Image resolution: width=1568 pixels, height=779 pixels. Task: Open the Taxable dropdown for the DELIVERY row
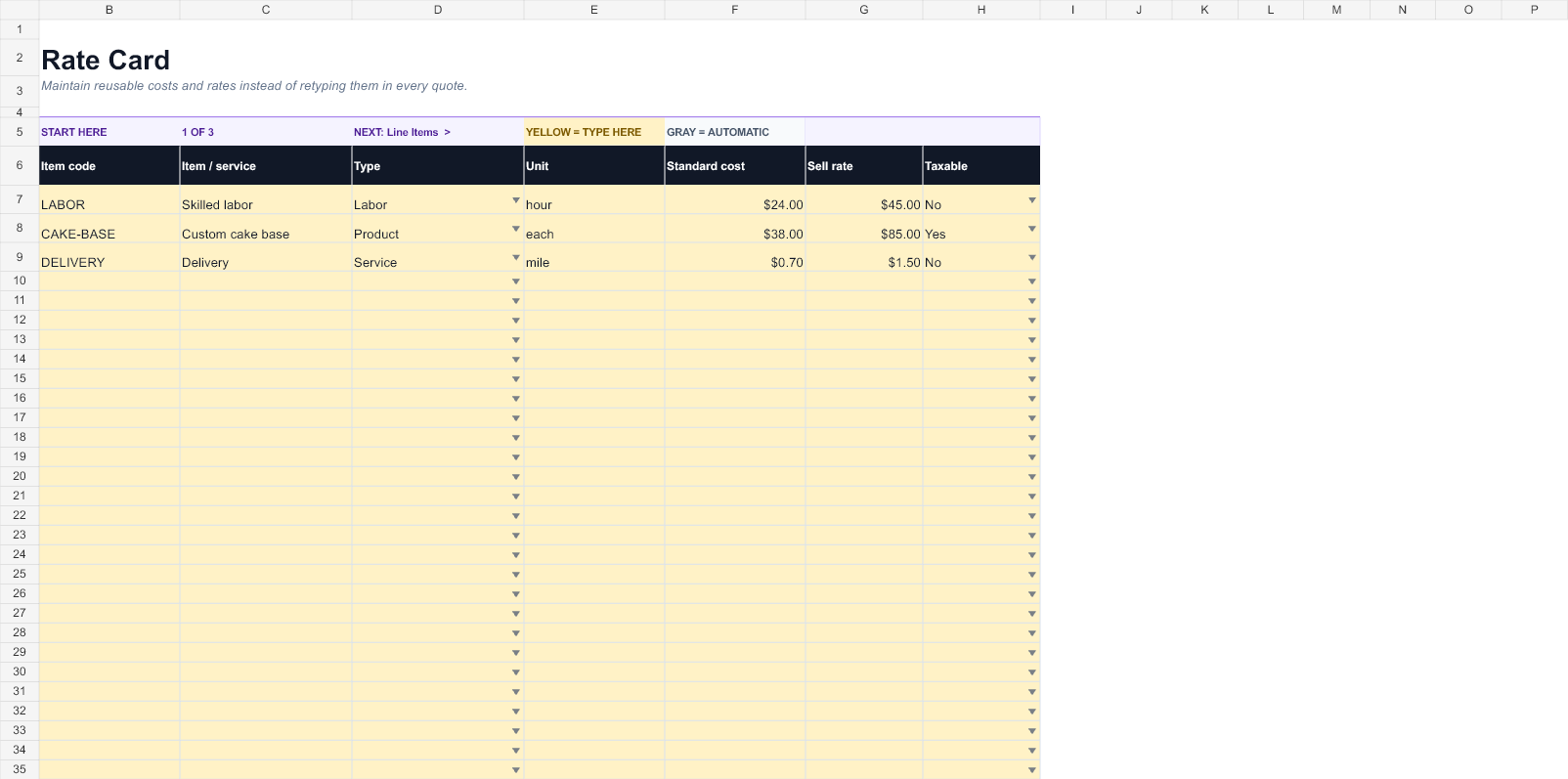[x=1032, y=258]
